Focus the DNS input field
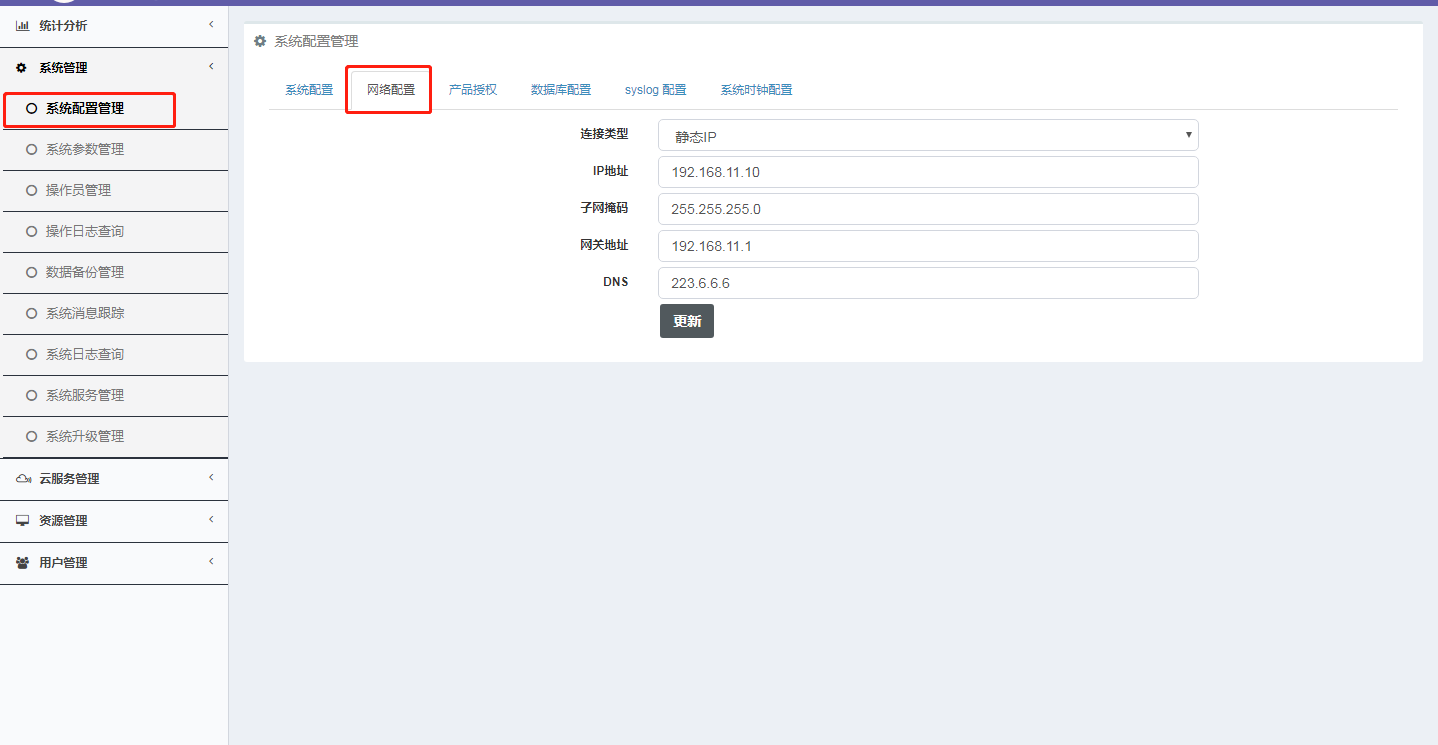The width and height of the screenshot is (1438, 745). [927, 283]
